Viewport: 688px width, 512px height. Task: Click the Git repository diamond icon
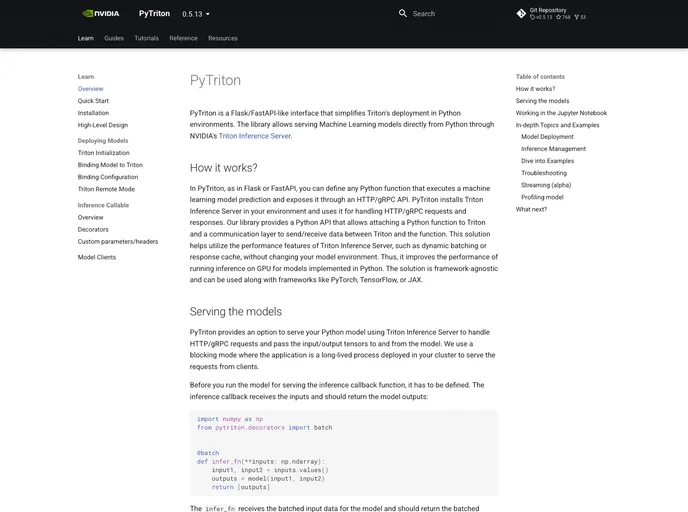pyautogui.click(x=521, y=14)
